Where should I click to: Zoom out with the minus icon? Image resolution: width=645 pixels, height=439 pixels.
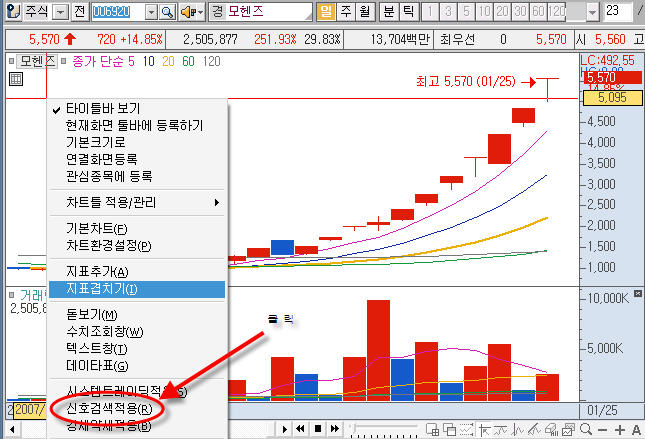[x=603, y=430]
